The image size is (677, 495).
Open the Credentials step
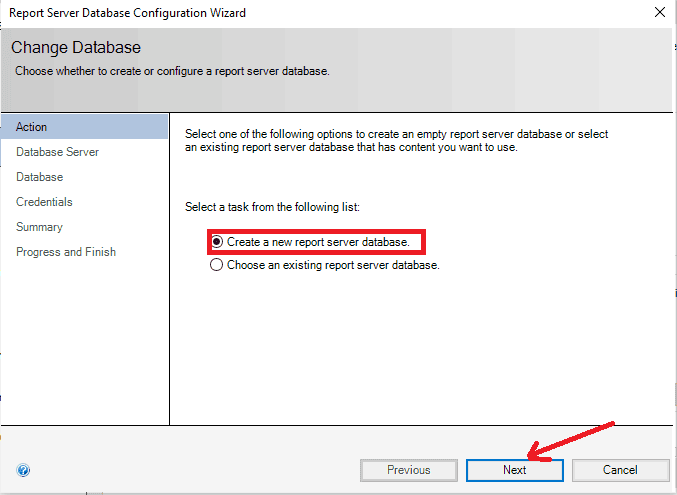44,202
